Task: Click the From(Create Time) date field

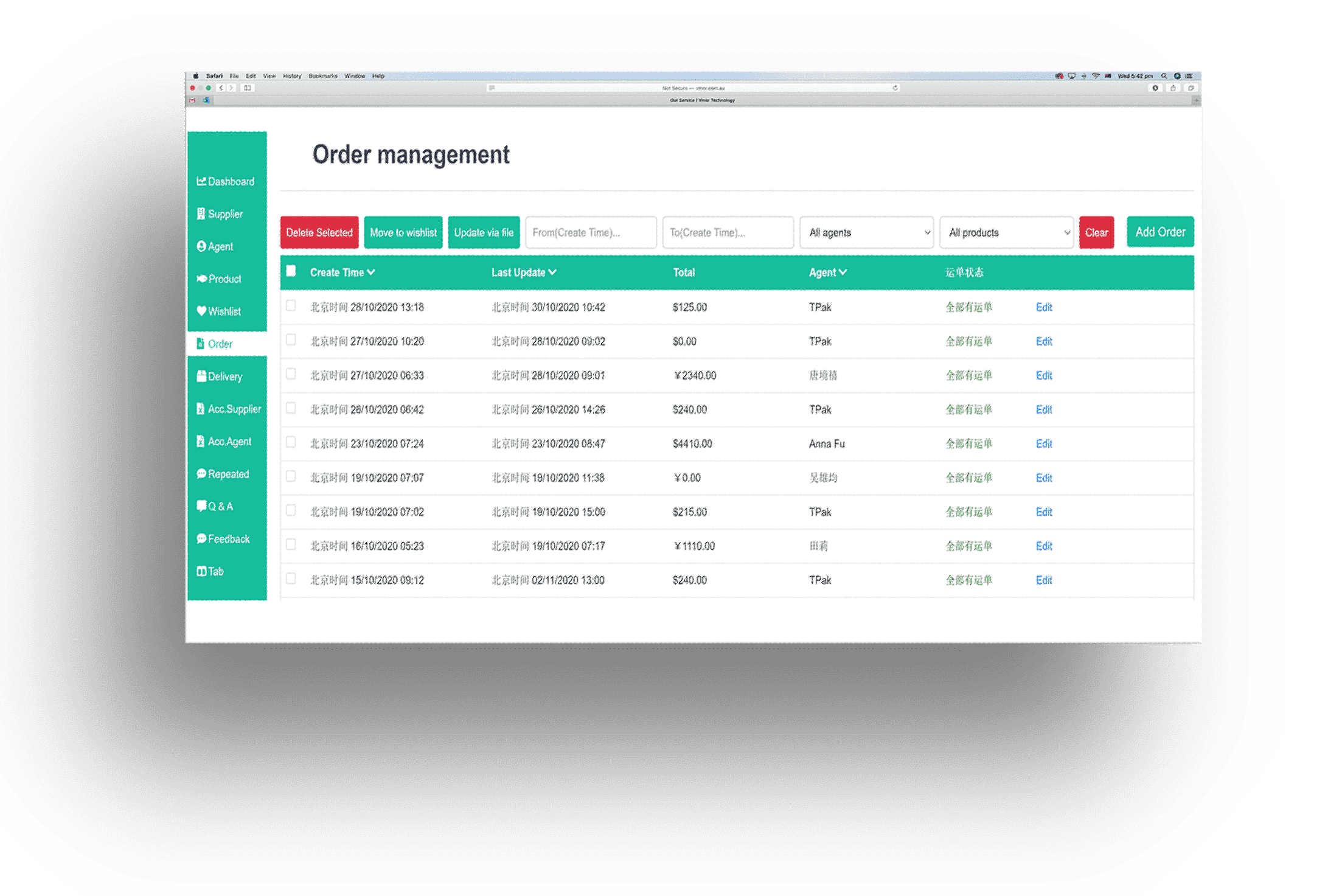Action: (590, 232)
